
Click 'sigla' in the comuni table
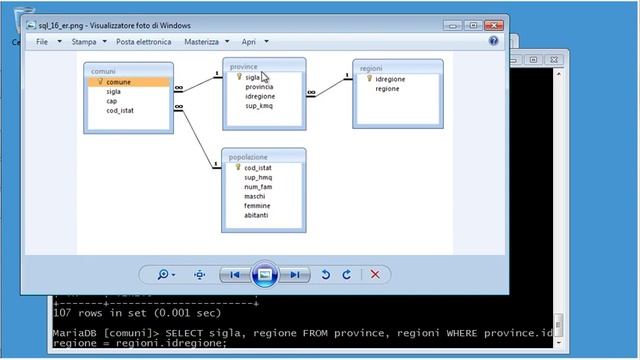(x=113, y=91)
